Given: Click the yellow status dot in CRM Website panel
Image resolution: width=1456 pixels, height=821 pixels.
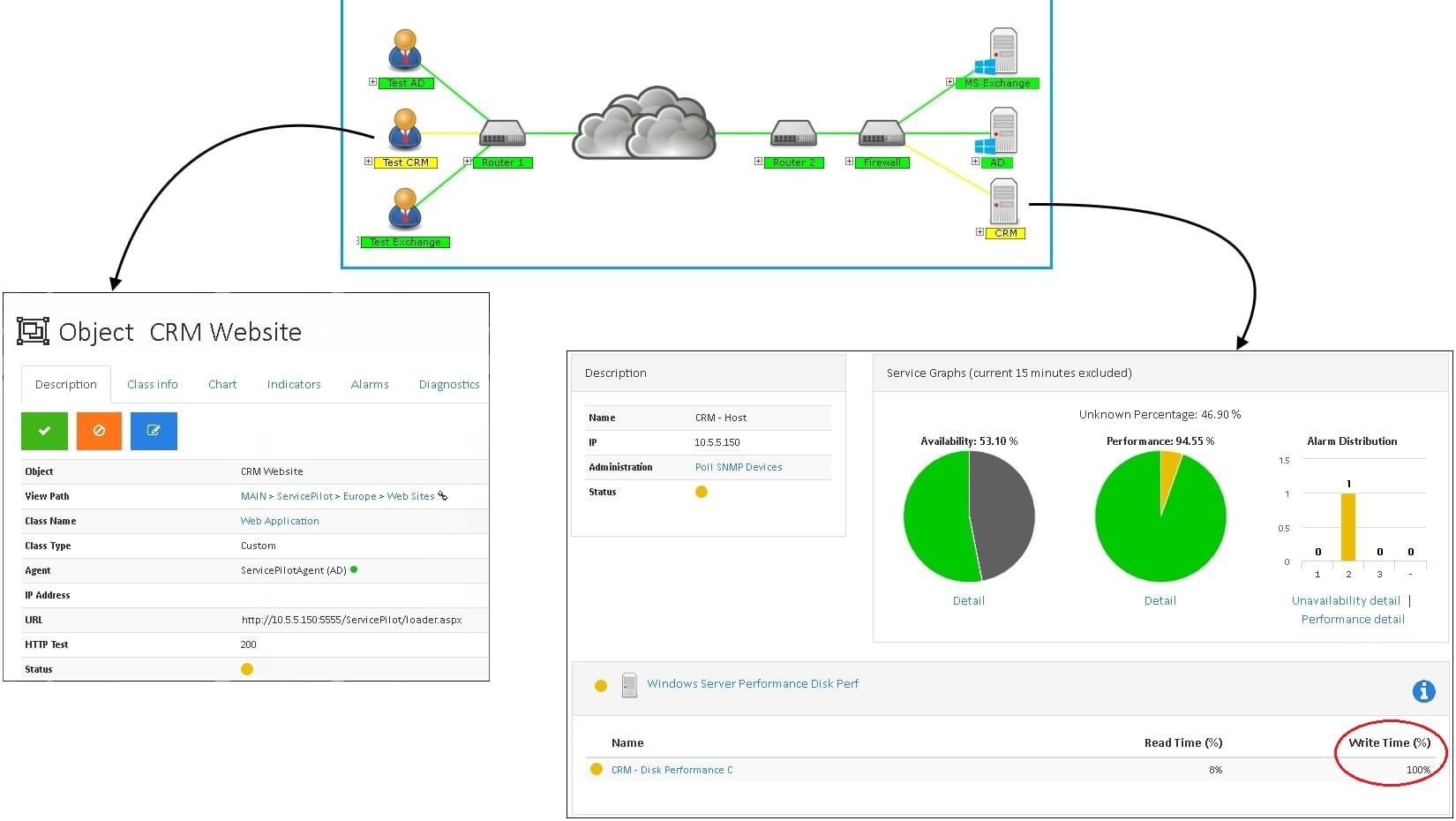Looking at the screenshot, I should click(247, 669).
